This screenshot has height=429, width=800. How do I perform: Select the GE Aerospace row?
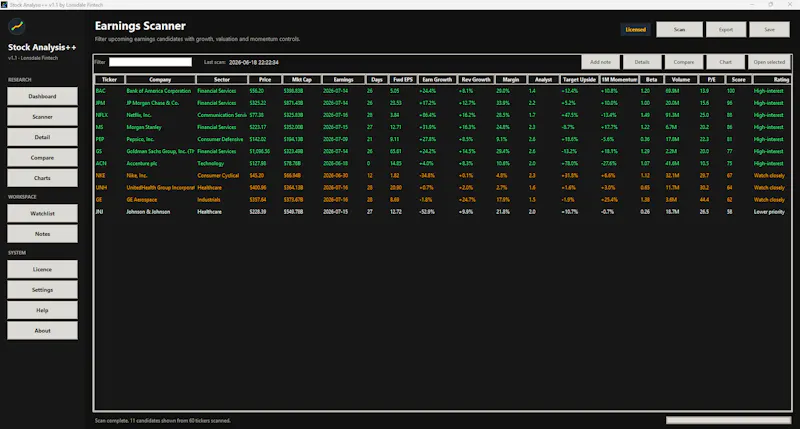(x=443, y=200)
